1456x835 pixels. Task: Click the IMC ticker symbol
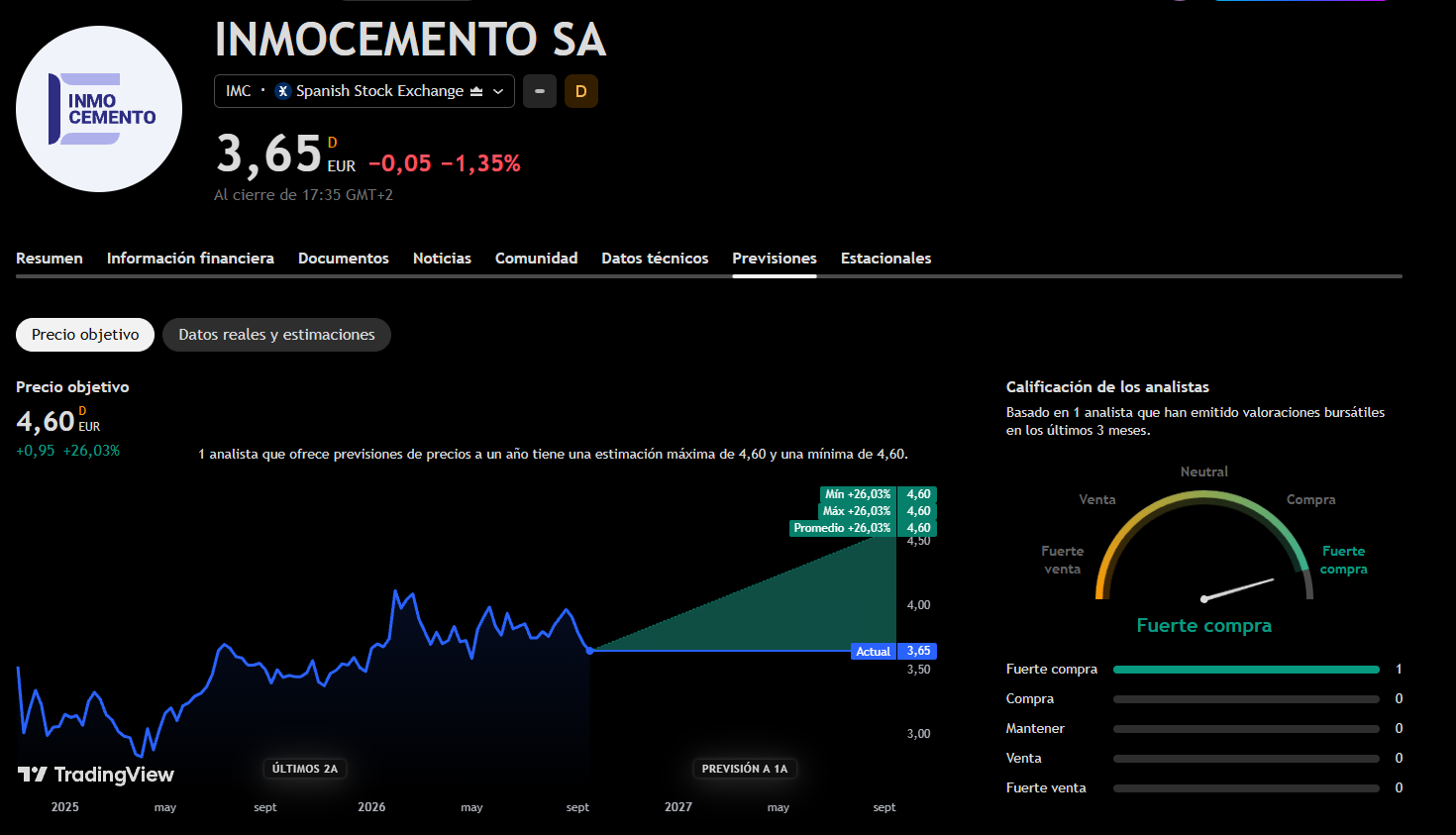coord(239,91)
